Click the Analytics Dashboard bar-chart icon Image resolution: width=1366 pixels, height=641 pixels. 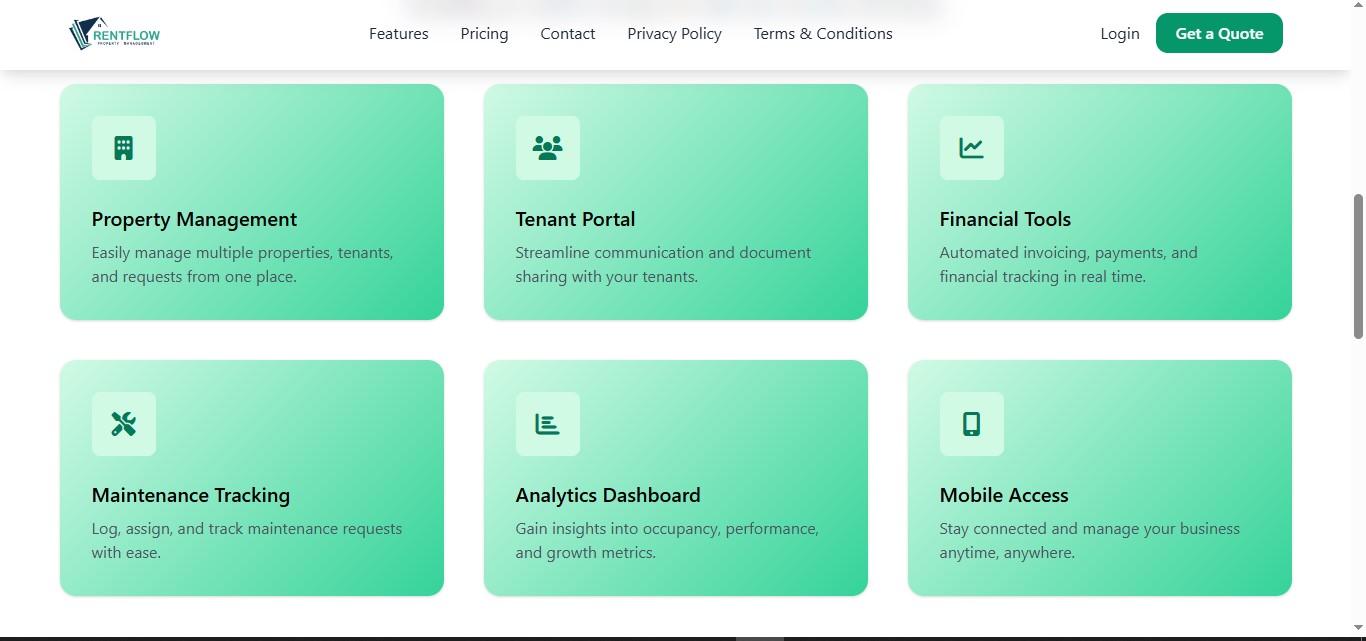click(x=547, y=424)
